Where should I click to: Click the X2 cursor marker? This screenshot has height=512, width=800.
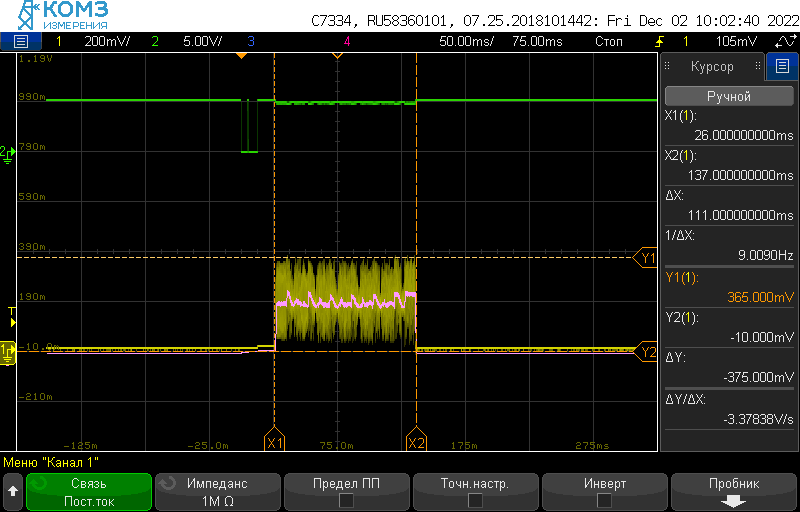pyautogui.click(x=416, y=439)
